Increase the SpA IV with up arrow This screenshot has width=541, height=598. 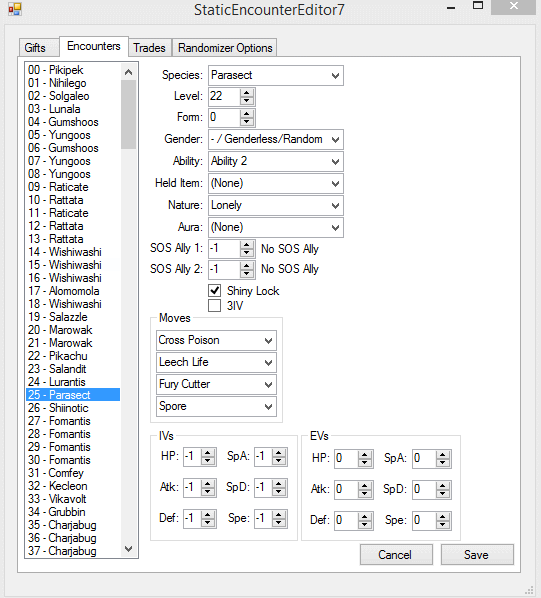279,453
